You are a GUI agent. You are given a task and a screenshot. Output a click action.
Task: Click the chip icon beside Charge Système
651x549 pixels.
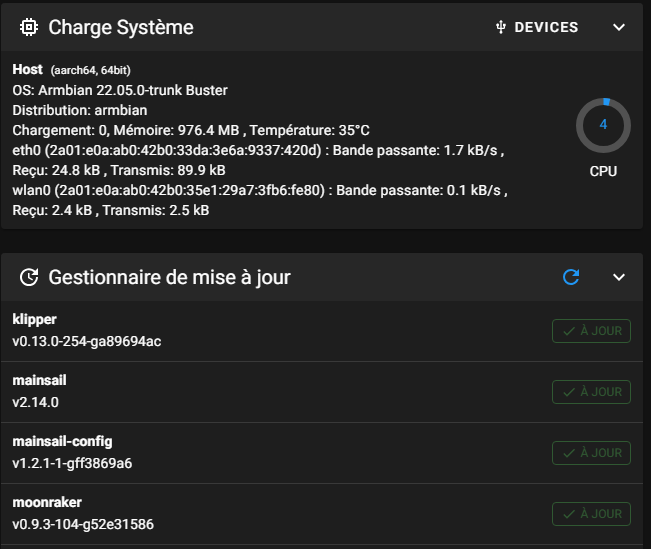click(x=30, y=27)
